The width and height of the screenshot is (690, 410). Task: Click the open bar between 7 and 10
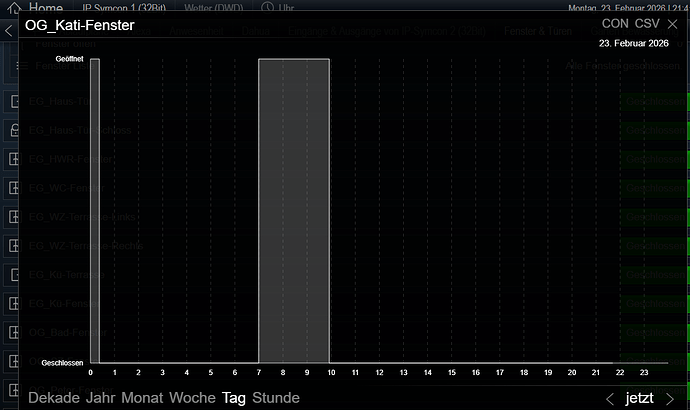click(294, 211)
